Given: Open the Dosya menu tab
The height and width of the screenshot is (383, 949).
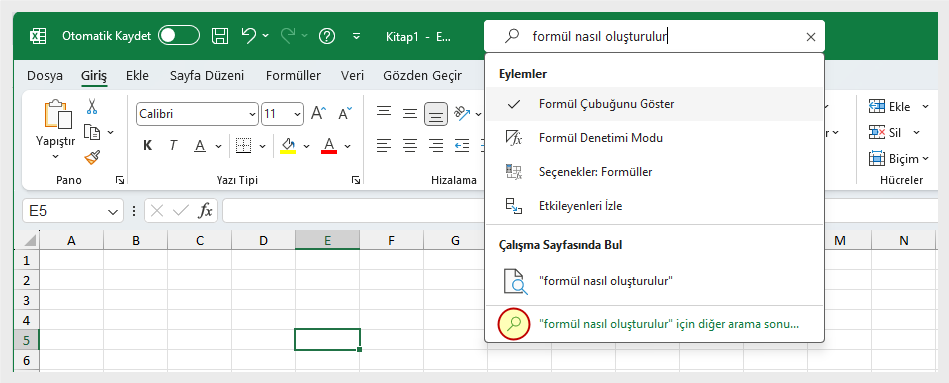Looking at the screenshot, I should click(45, 76).
